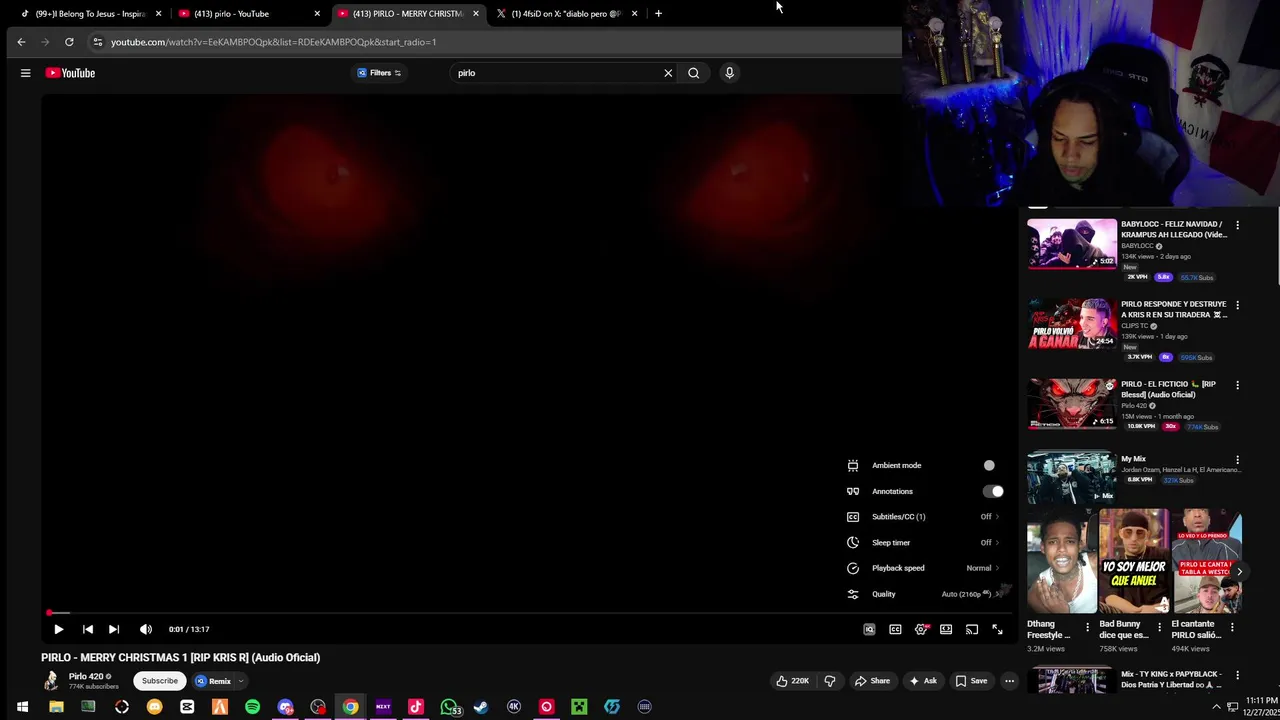Open a new browser tab

coord(658,14)
